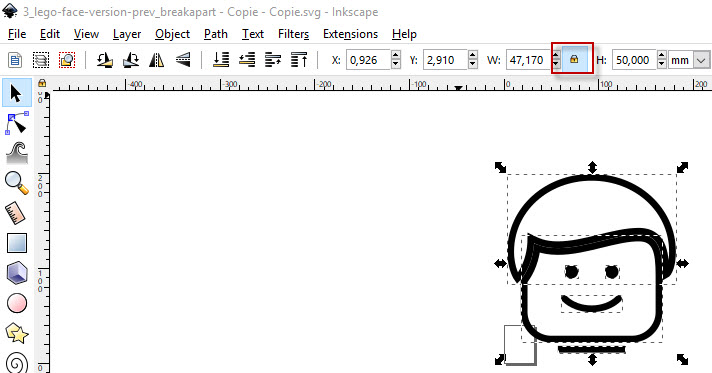Select the Ellipse circle tool

[17, 303]
